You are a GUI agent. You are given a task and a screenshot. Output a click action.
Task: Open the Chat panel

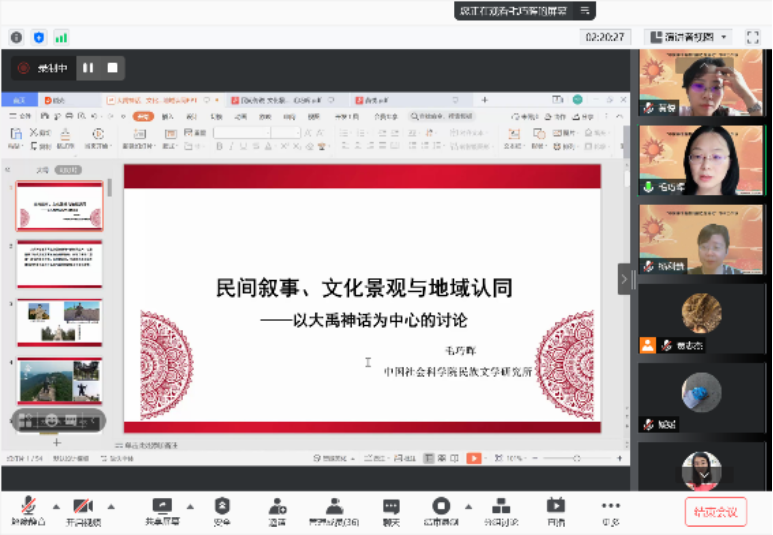[x=391, y=507]
